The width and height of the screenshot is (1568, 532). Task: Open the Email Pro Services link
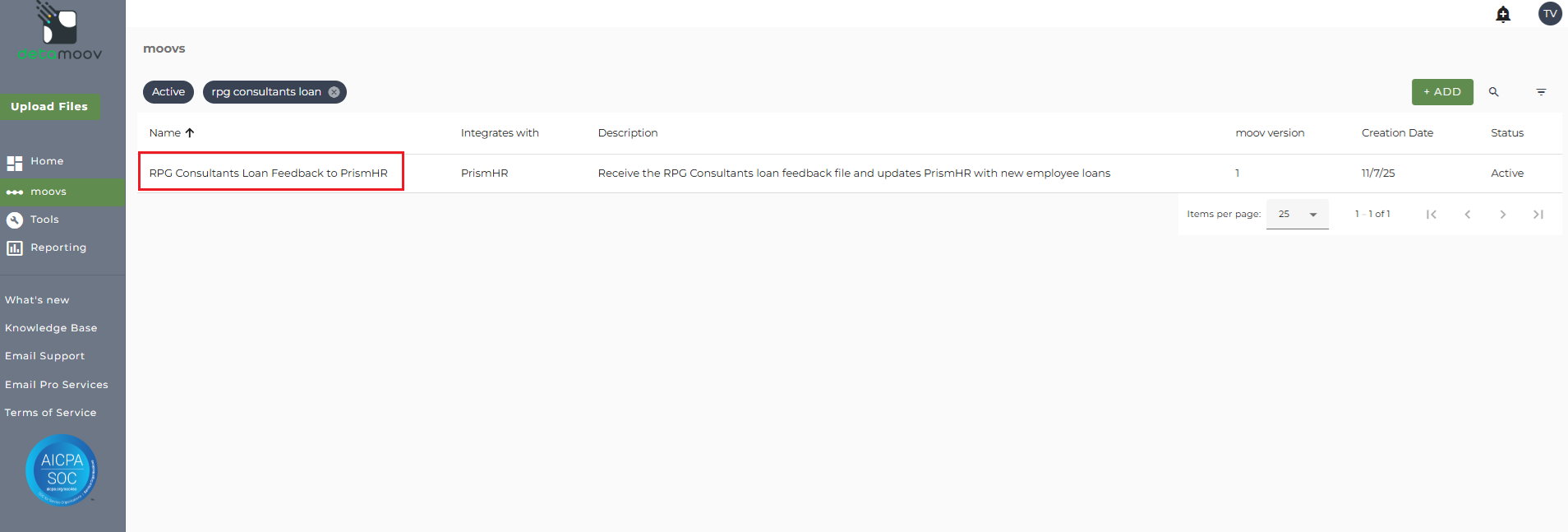(57, 385)
